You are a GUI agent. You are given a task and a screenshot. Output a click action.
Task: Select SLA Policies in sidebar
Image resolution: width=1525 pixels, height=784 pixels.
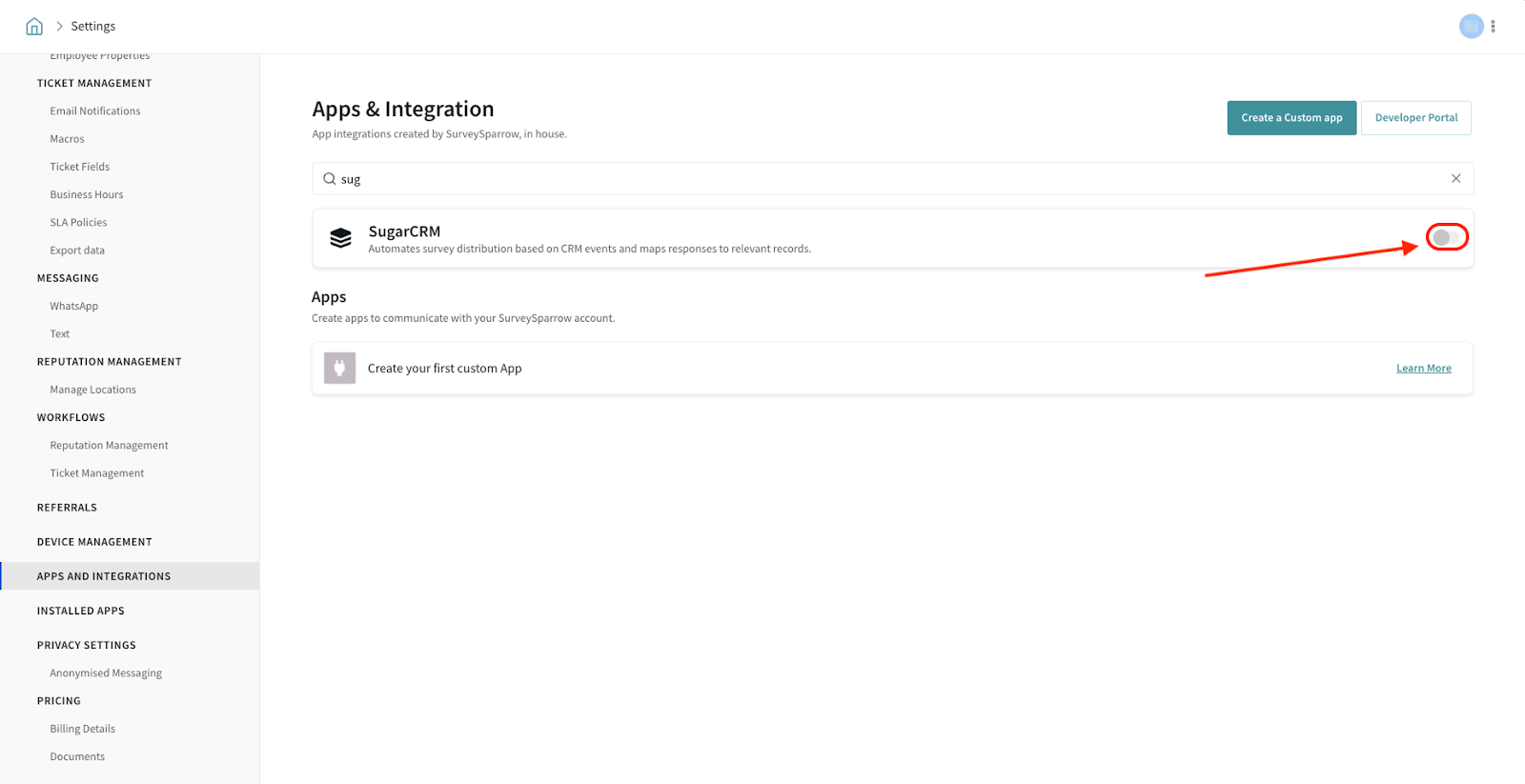point(79,223)
